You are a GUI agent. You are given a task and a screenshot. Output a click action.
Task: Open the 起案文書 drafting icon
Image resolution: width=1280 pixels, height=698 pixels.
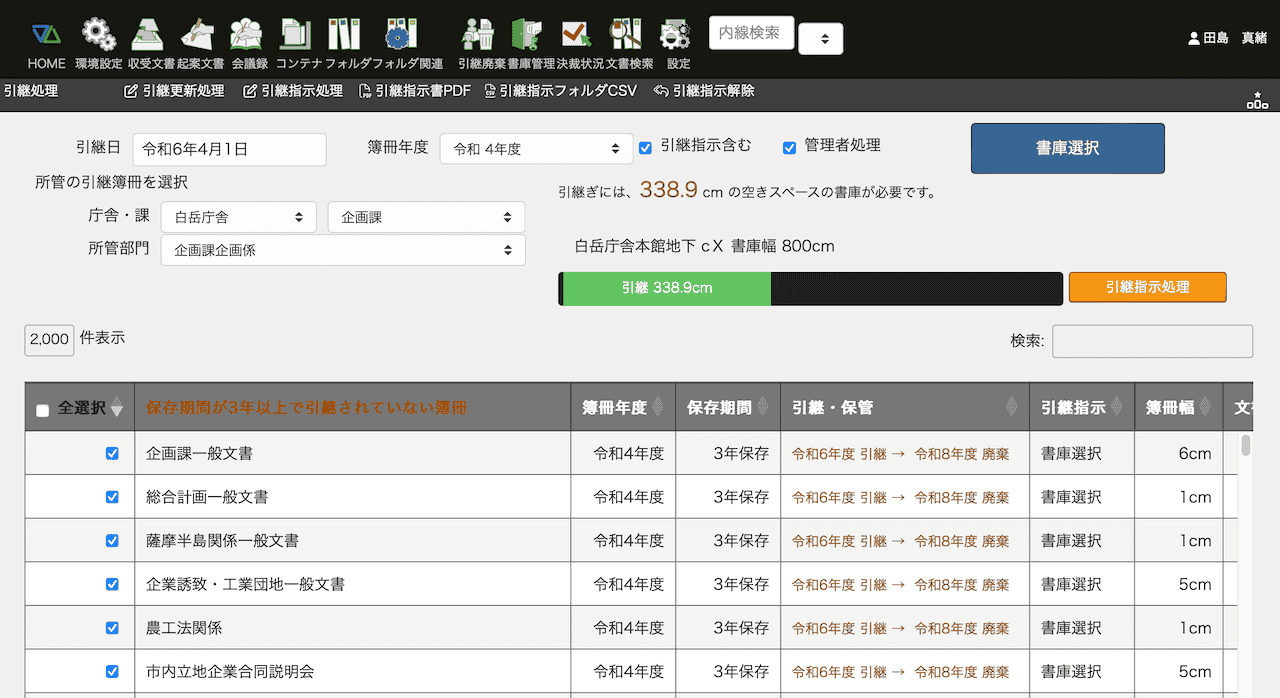[x=199, y=36]
